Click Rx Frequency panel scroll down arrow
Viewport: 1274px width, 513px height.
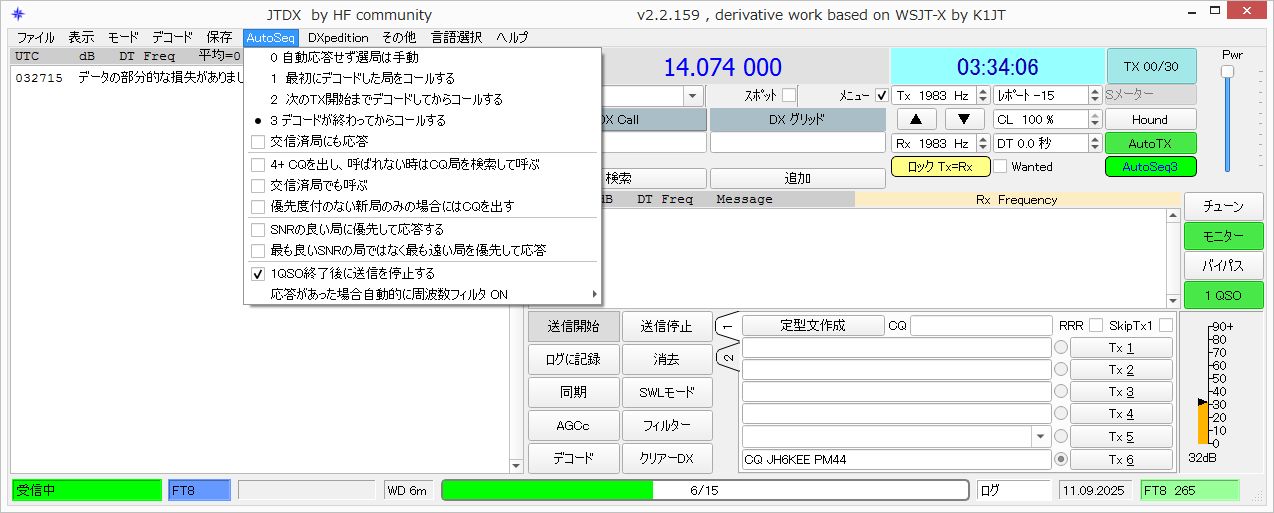(1173, 300)
